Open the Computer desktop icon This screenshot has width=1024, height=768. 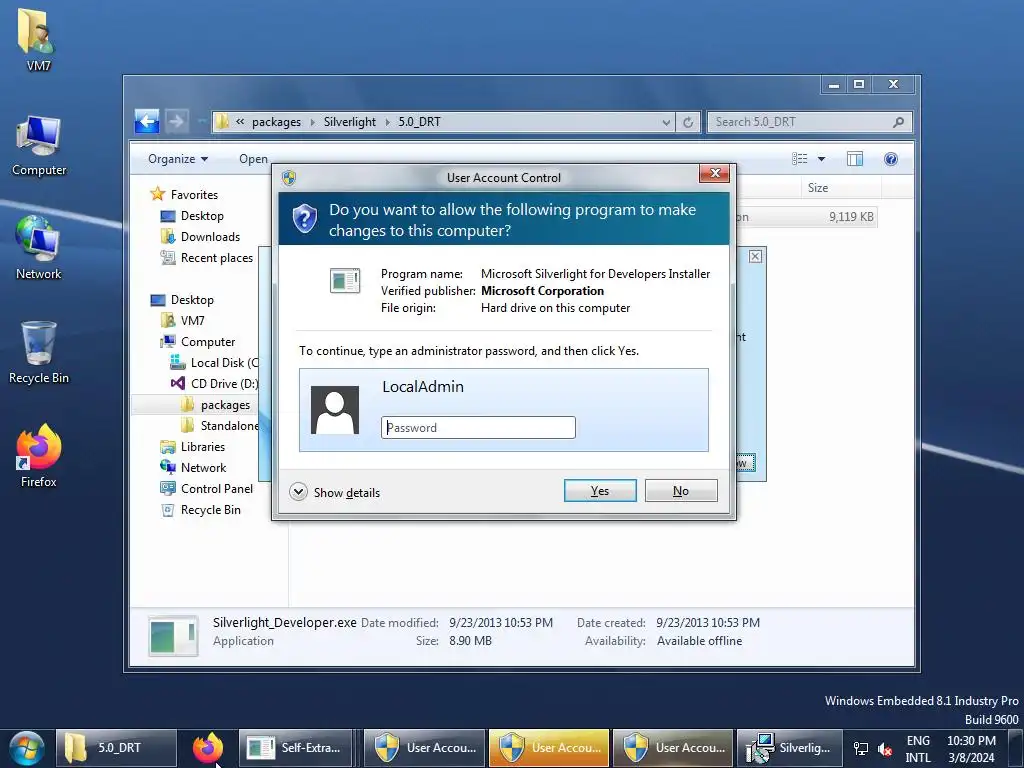pyautogui.click(x=39, y=145)
